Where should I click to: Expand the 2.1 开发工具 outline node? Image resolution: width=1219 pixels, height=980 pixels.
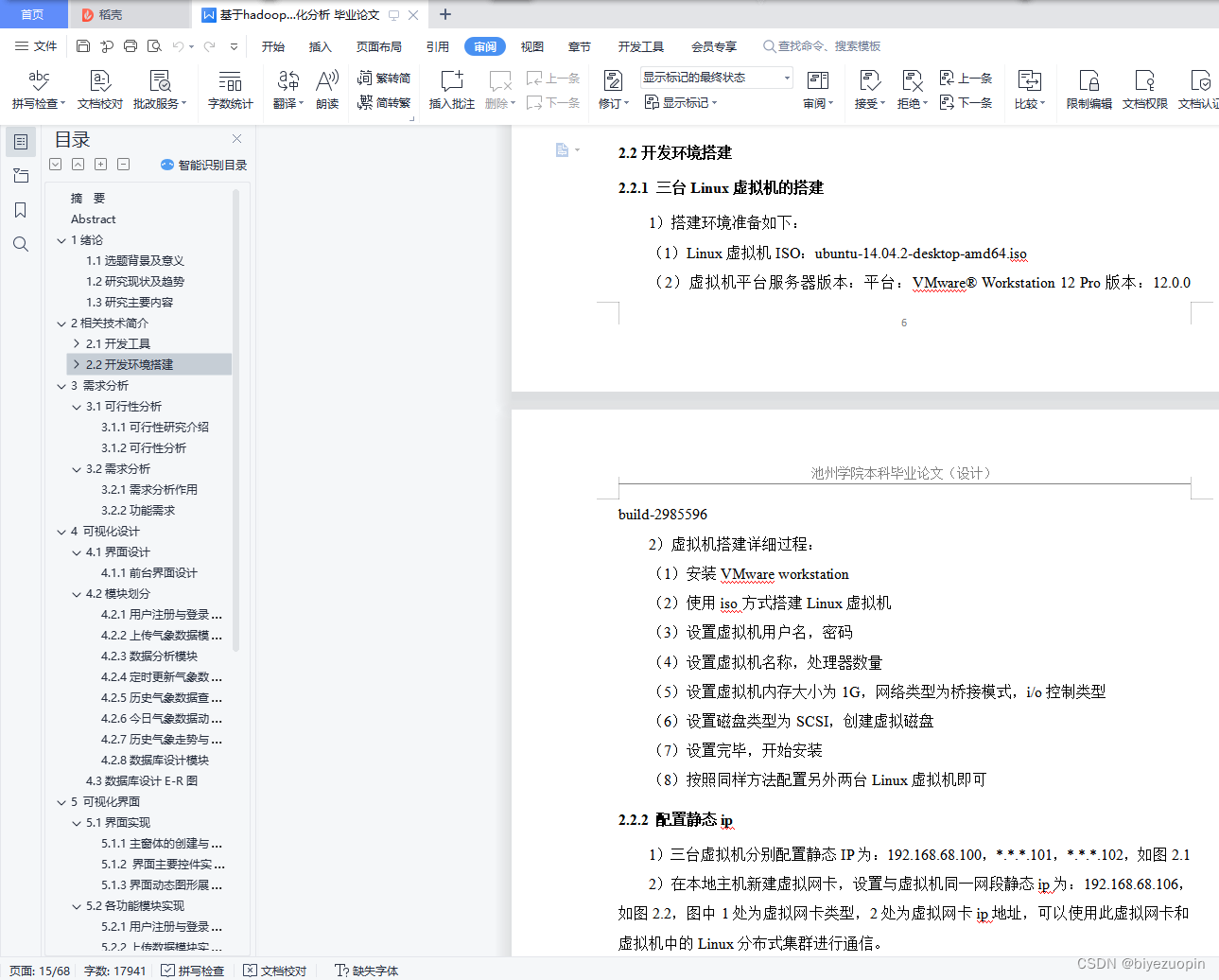tap(77, 344)
